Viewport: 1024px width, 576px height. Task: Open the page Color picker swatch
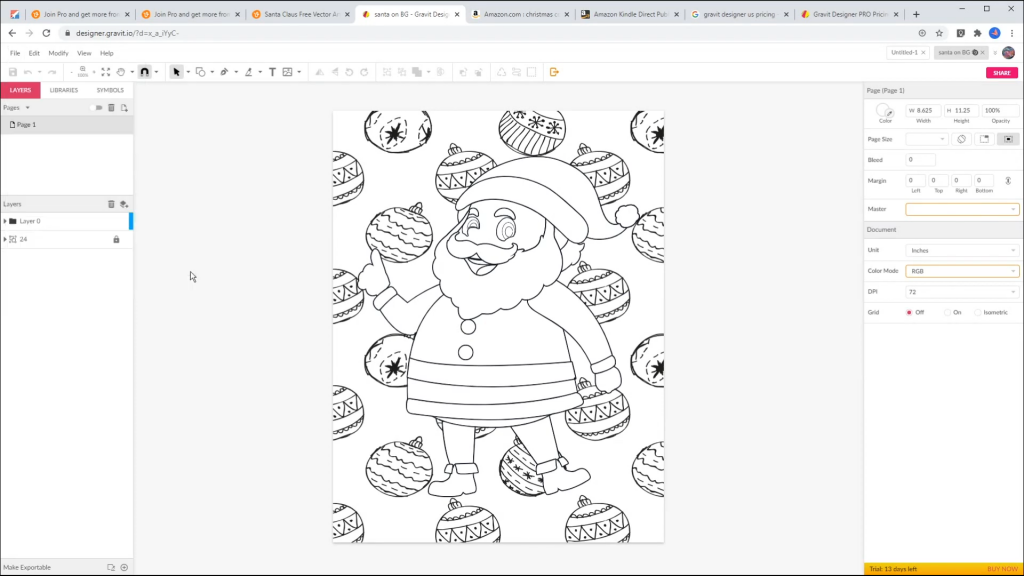(x=885, y=111)
